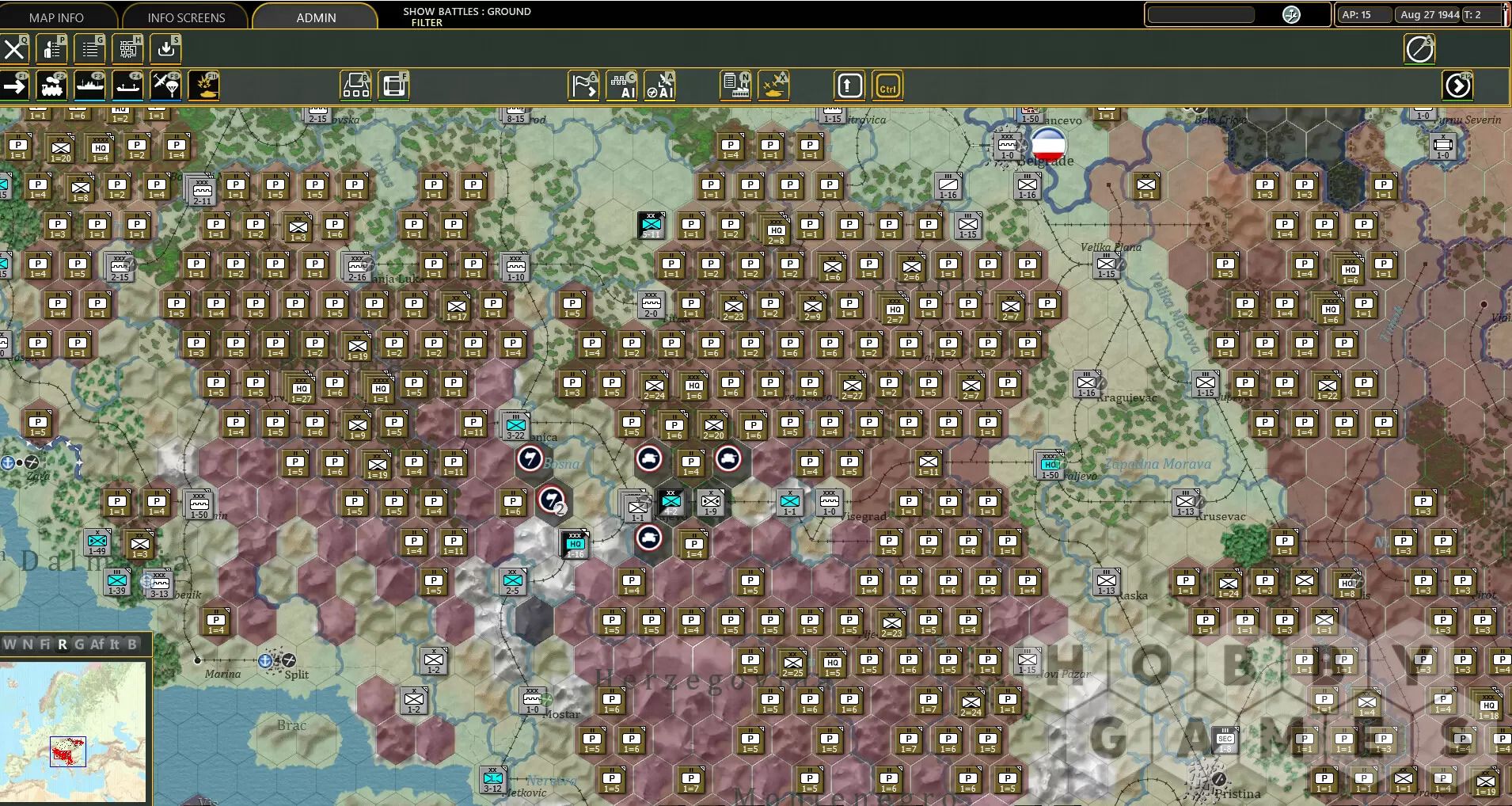Viewport: 1512px width, 806px height.
Task: Select the 1-0 counter at Mostar
Action: coord(533,701)
